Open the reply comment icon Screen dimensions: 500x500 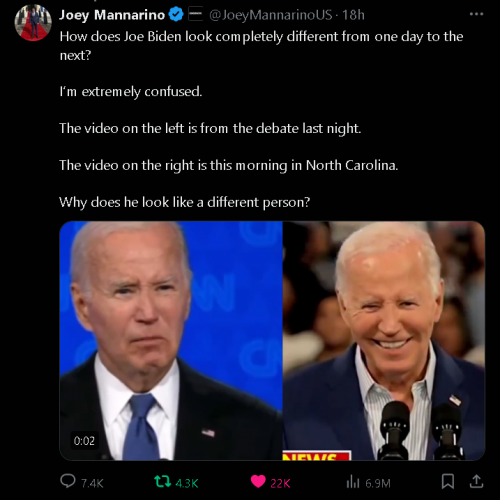[68, 481]
